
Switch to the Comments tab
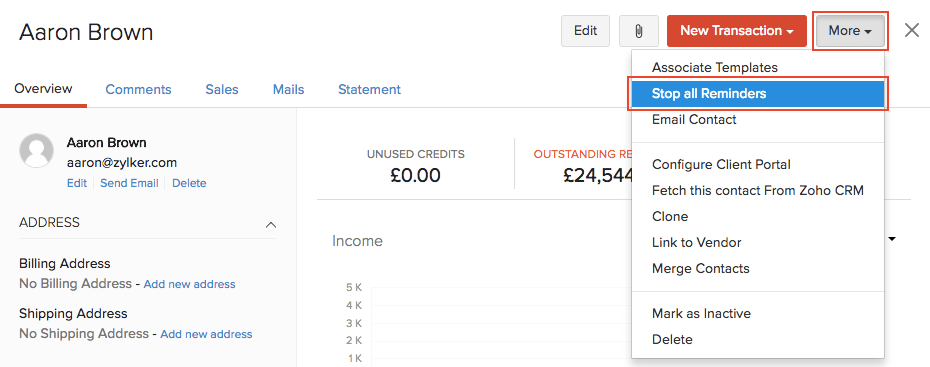[138, 90]
